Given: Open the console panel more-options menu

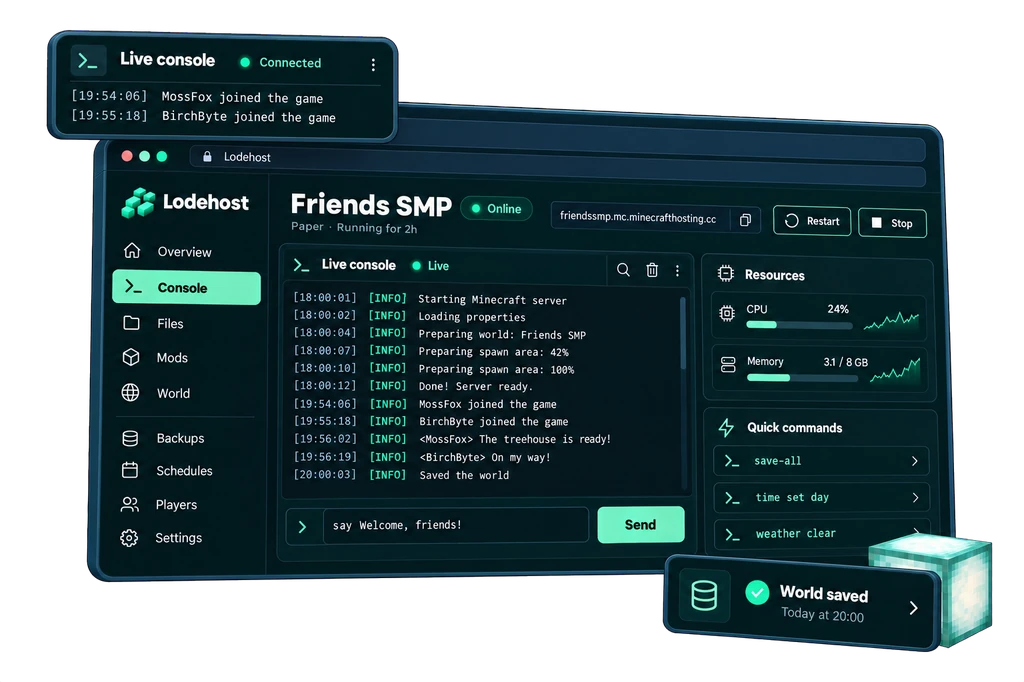Looking at the screenshot, I should click(677, 270).
